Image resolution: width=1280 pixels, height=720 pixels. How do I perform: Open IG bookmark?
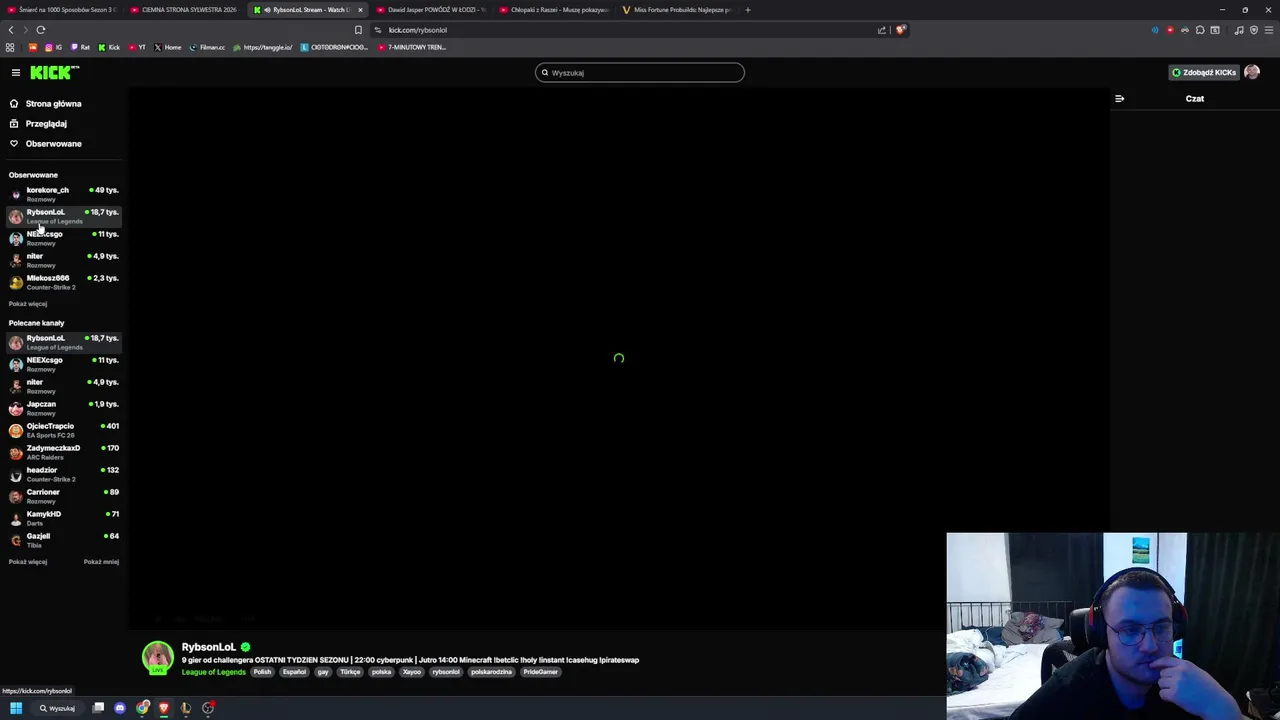tap(54, 47)
